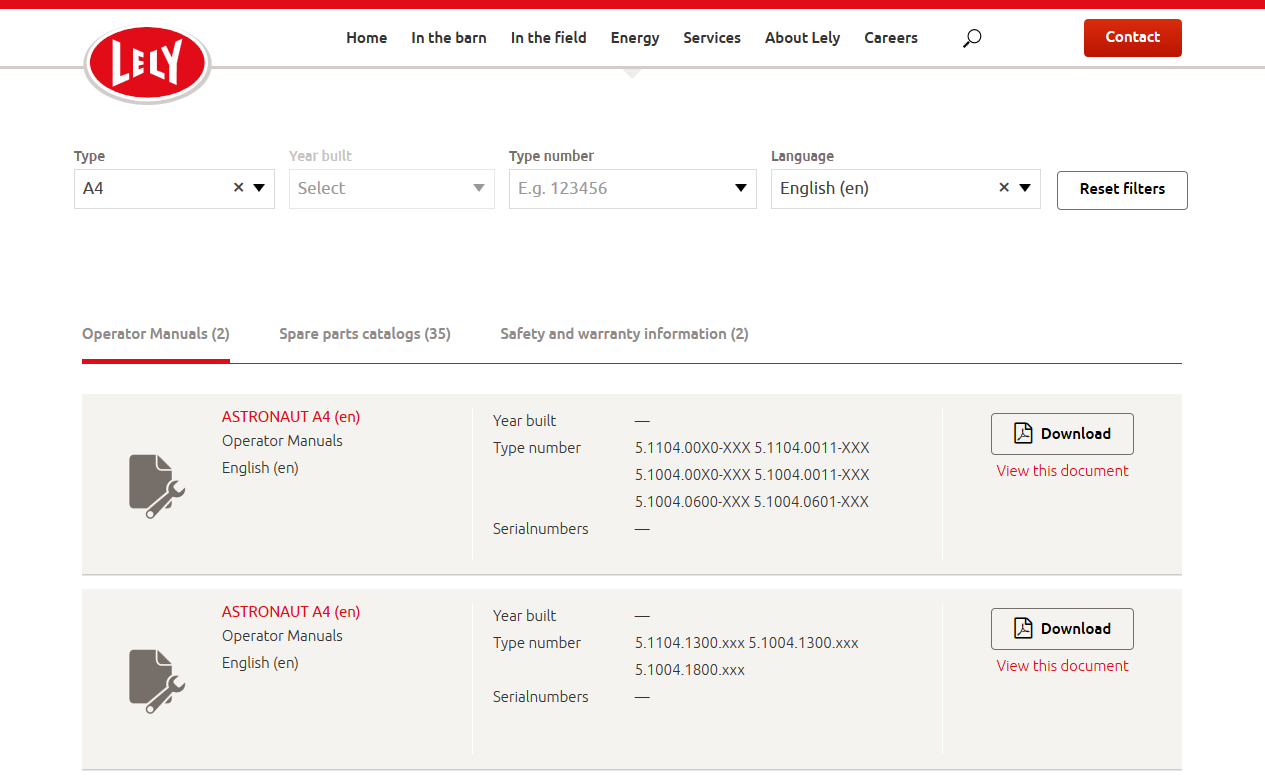Switch to Spare parts catalogs (35) tab
This screenshot has height=778, width=1265.
pos(365,334)
